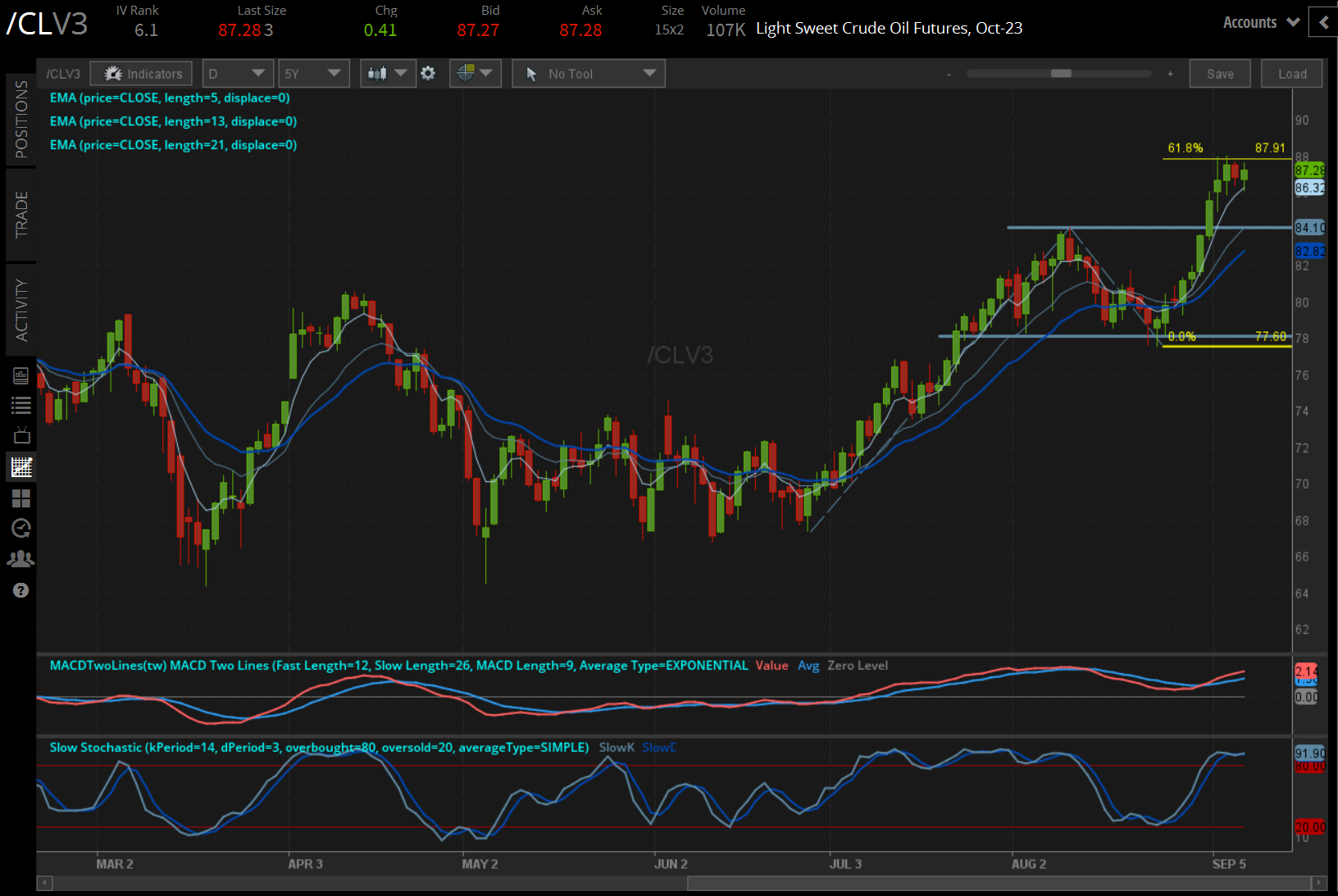Click the 61.8% Fibonacci label
Screen dimensions: 1338x896
[1186, 148]
